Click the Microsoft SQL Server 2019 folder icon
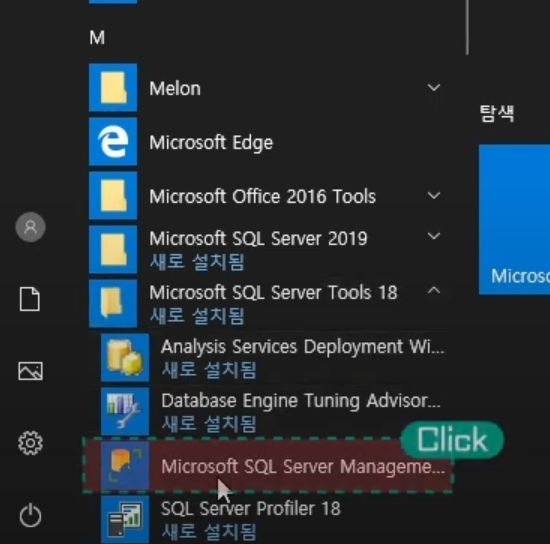The height and width of the screenshot is (544, 550). 113,250
